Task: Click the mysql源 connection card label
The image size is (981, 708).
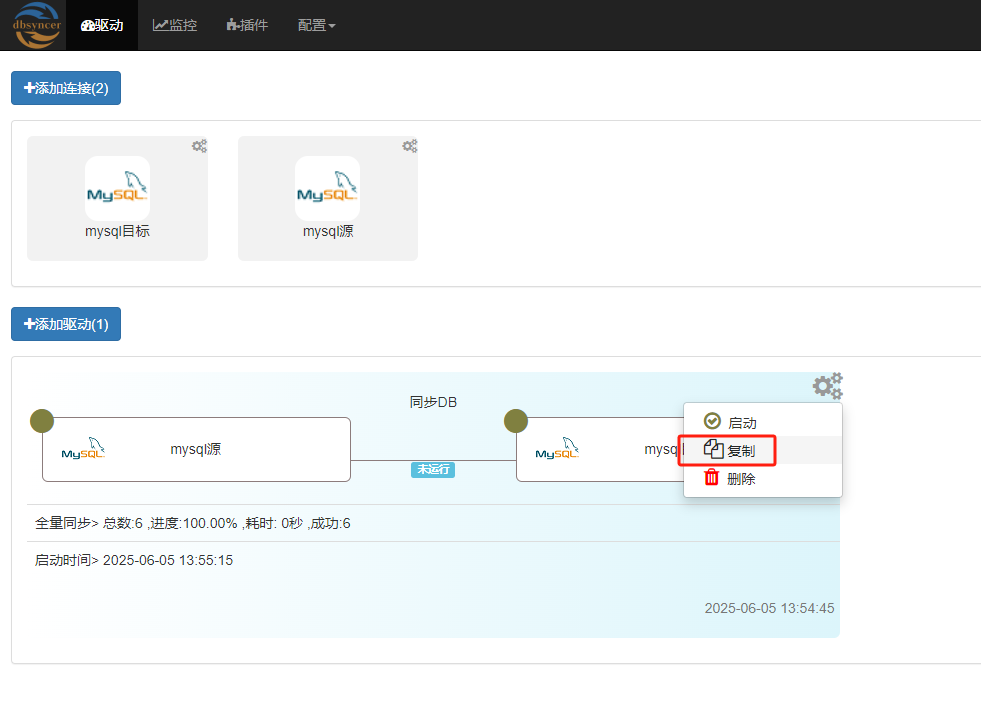Action: pyautogui.click(x=328, y=231)
